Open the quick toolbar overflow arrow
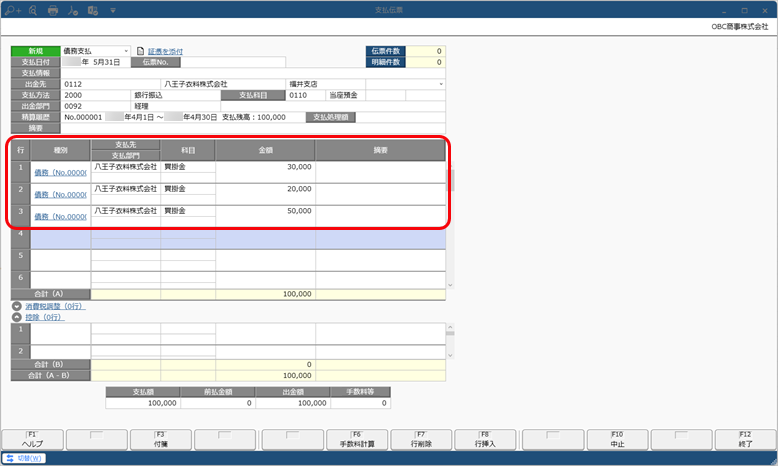This screenshot has height=466, width=778. pyautogui.click(x=113, y=10)
